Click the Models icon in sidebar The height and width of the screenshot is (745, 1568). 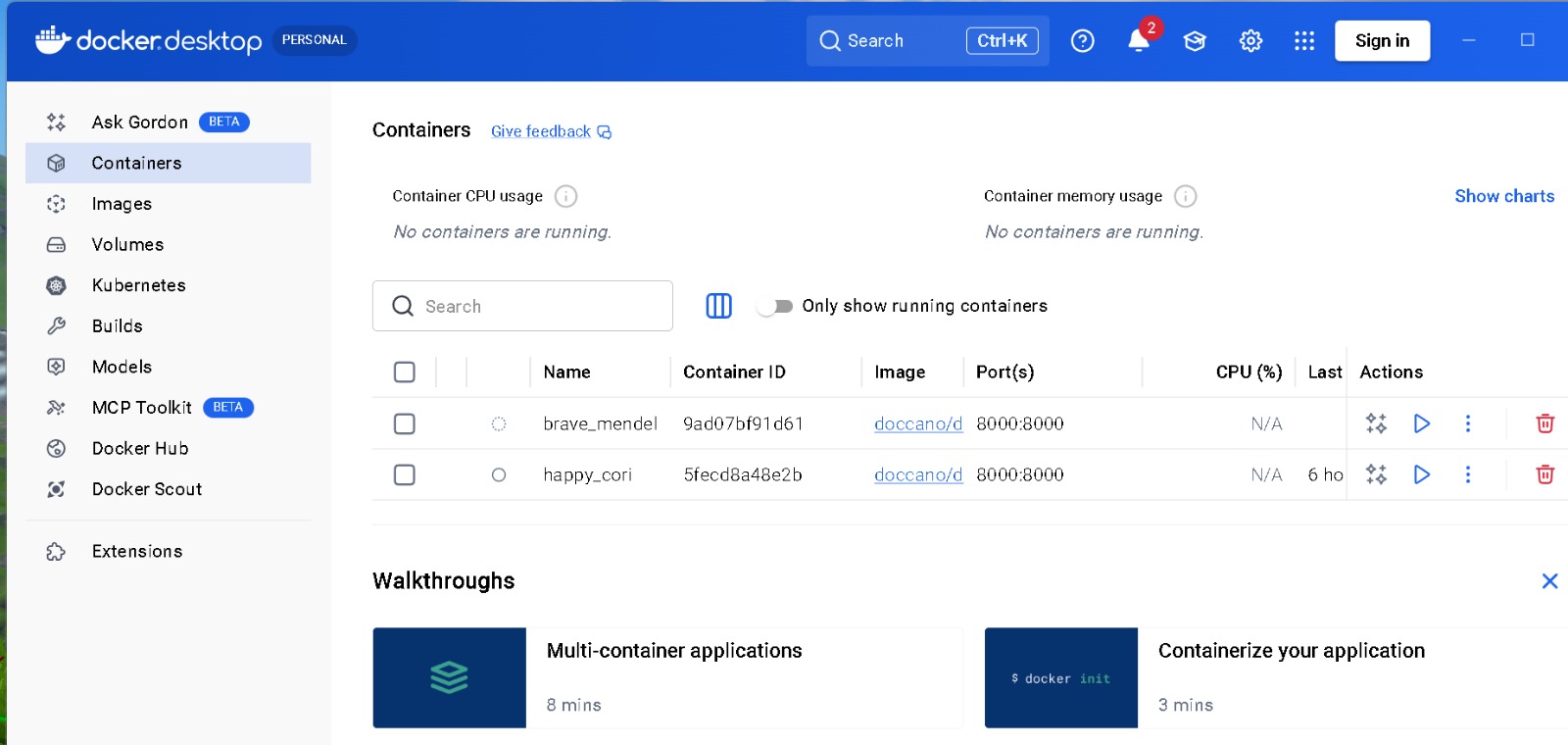[x=56, y=367]
